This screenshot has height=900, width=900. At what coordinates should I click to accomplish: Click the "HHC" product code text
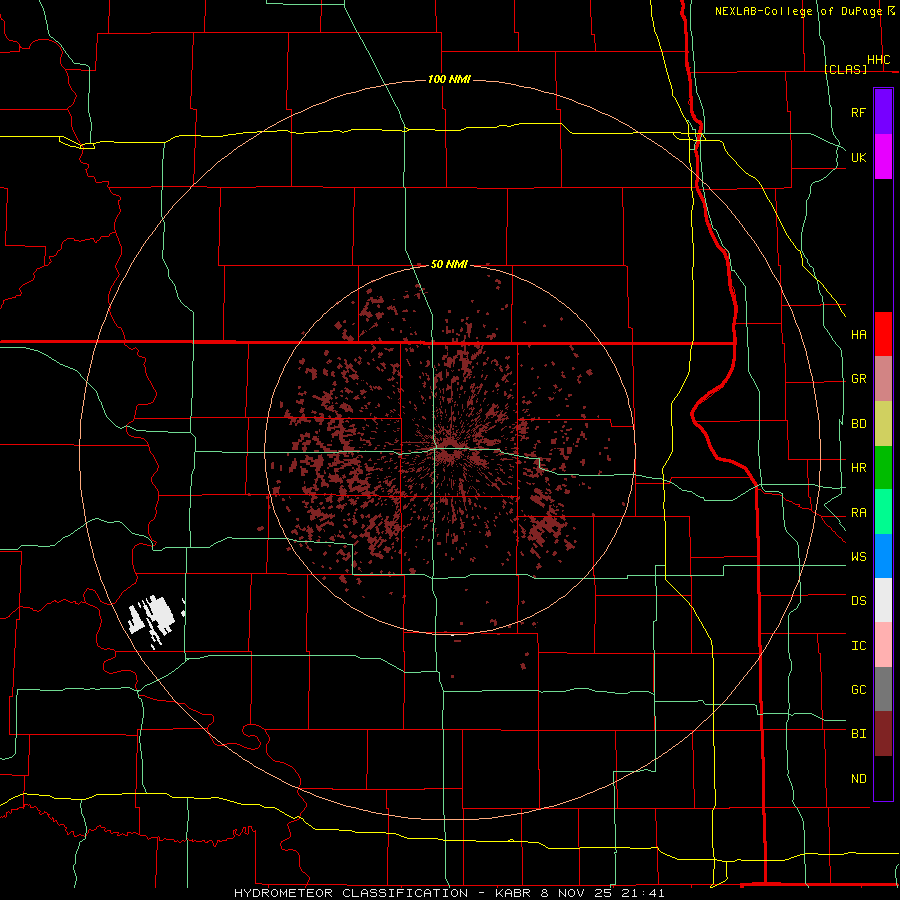click(879, 60)
